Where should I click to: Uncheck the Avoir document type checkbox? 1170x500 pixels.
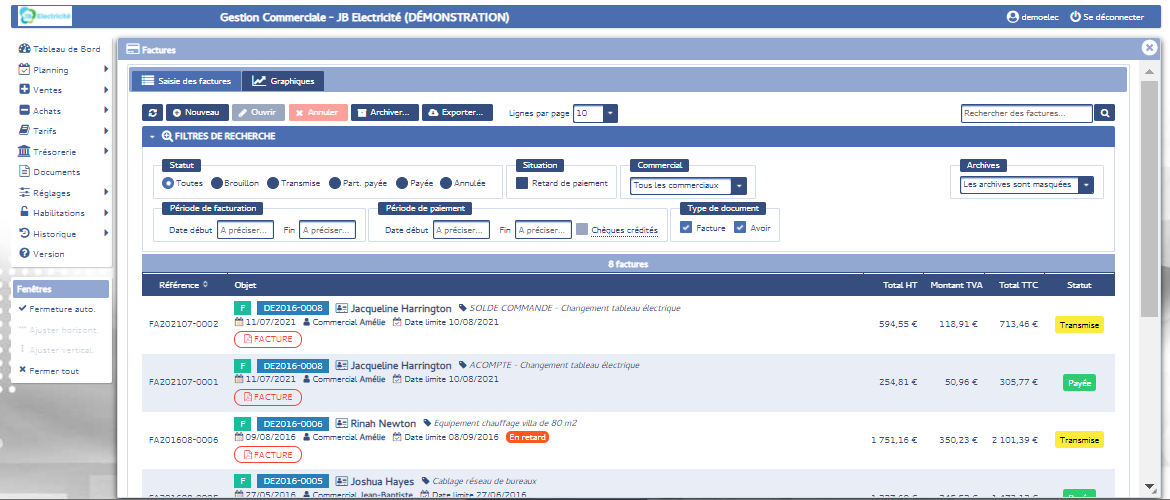pyautogui.click(x=740, y=228)
